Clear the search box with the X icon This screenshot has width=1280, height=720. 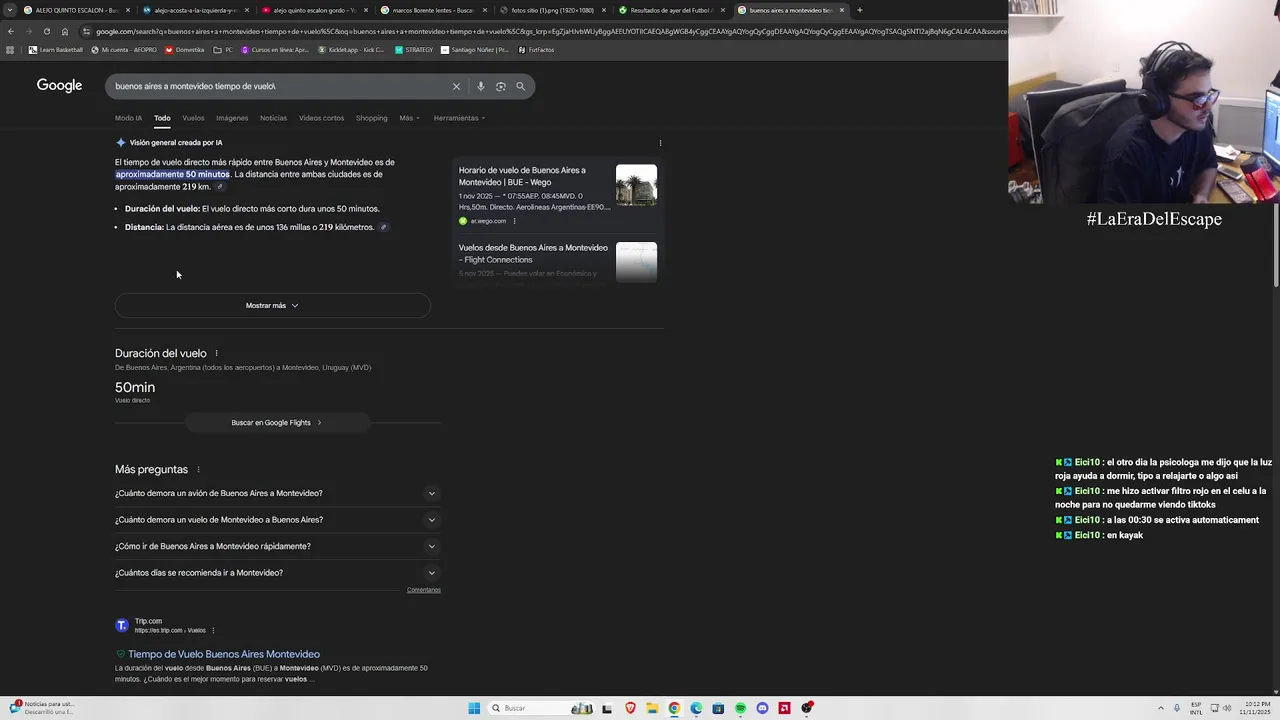pyautogui.click(x=456, y=86)
